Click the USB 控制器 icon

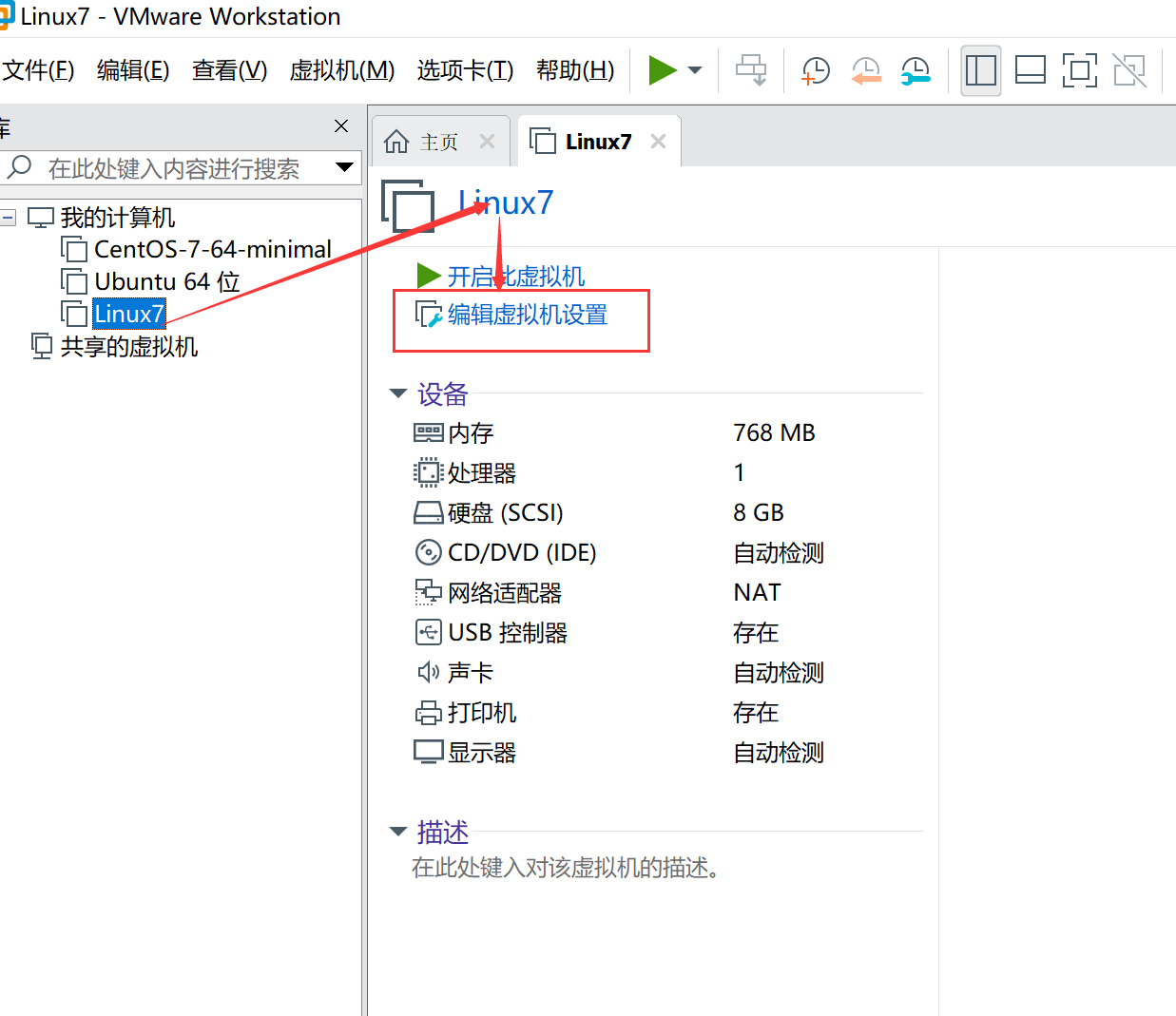[x=429, y=633]
